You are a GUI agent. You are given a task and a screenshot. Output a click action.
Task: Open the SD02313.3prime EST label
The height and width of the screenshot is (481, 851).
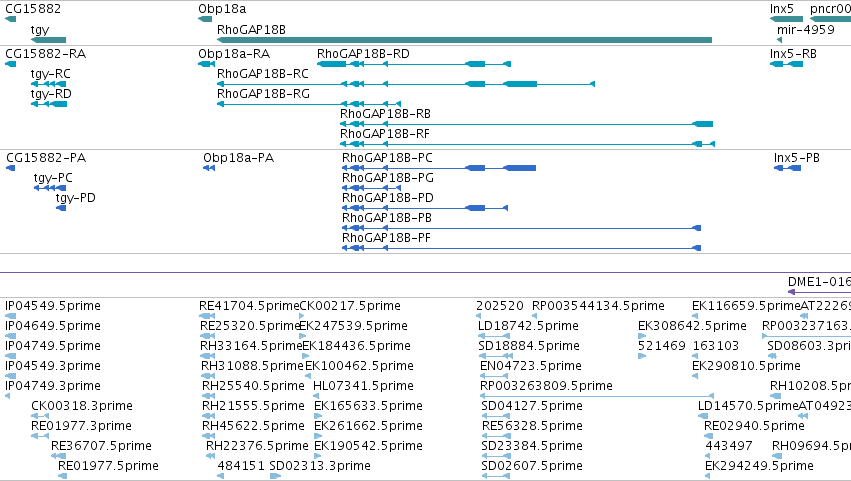320,466
